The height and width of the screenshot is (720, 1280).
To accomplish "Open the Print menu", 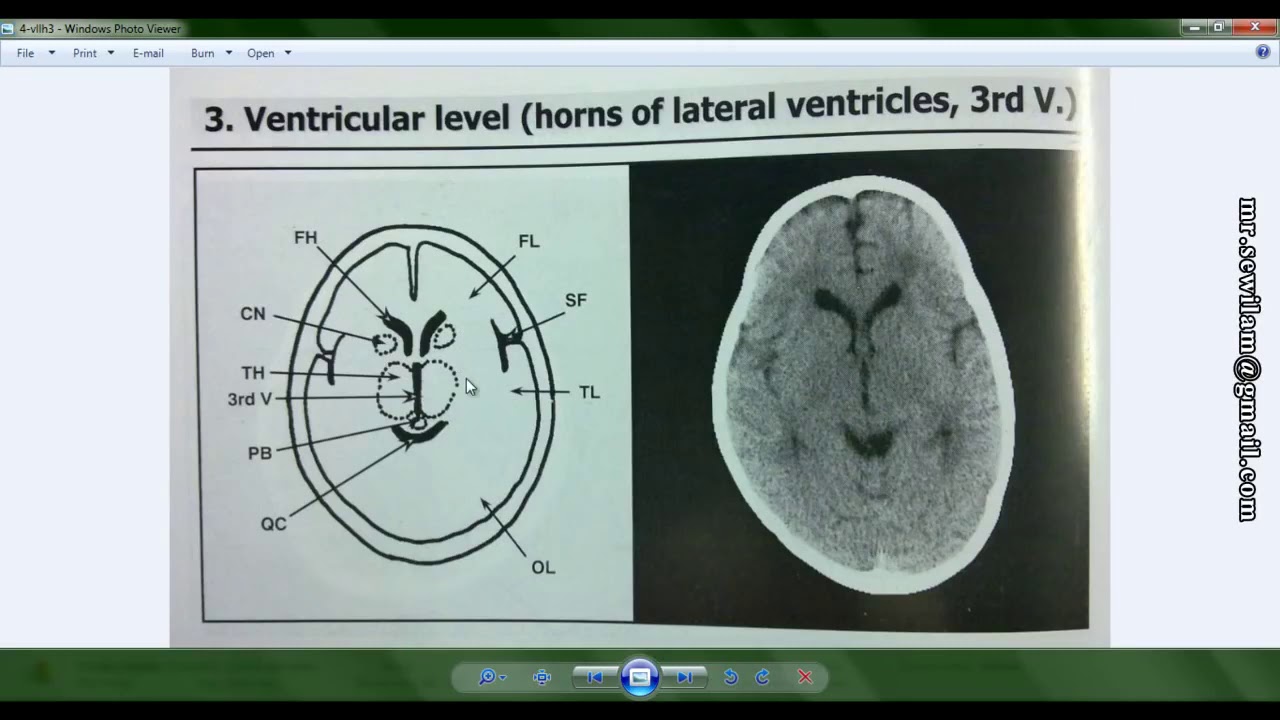I will pyautogui.click(x=85, y=53).
